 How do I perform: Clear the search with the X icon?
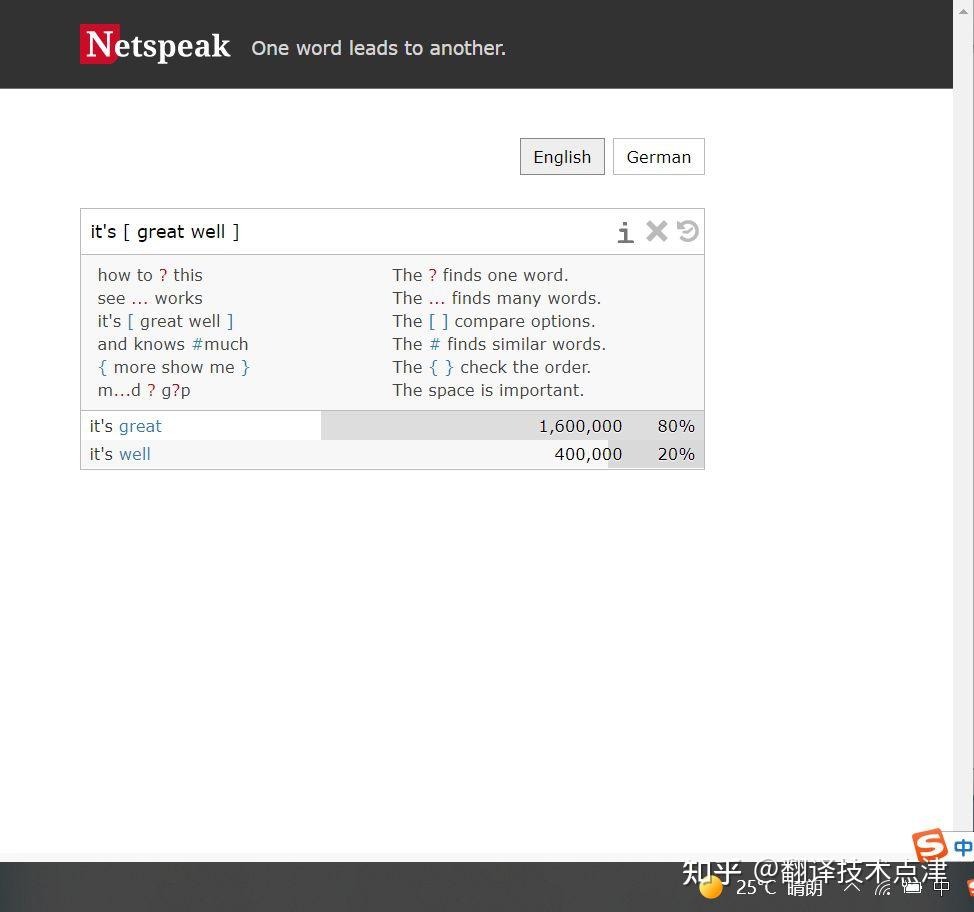(656, 231)
